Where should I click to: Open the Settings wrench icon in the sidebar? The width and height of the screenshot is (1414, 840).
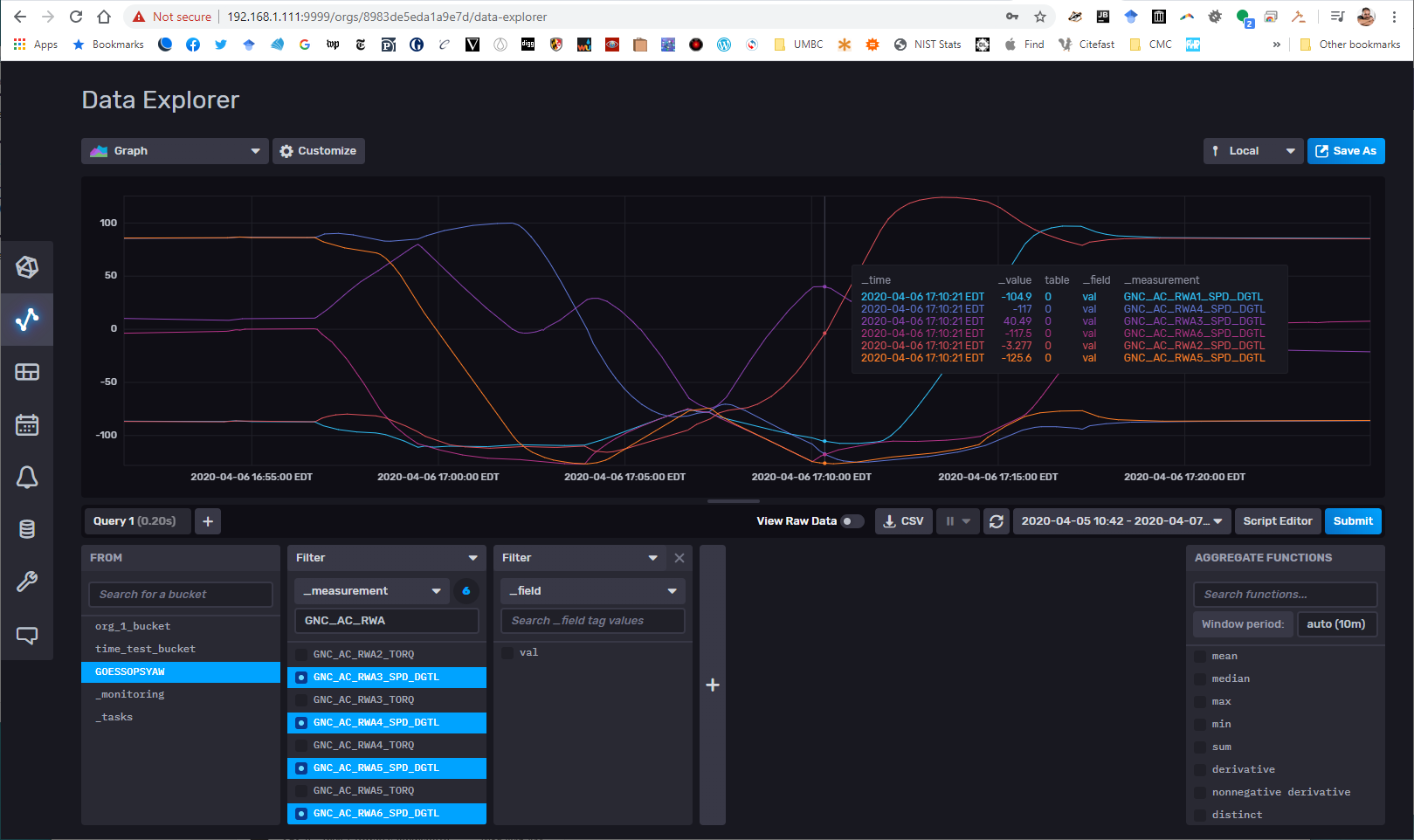(x=27, y=582)
